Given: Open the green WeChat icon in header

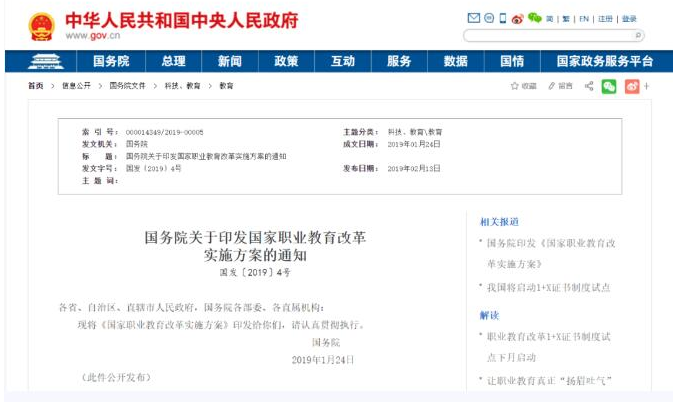Looking at the screenshot, I should (x=534, y=18).
